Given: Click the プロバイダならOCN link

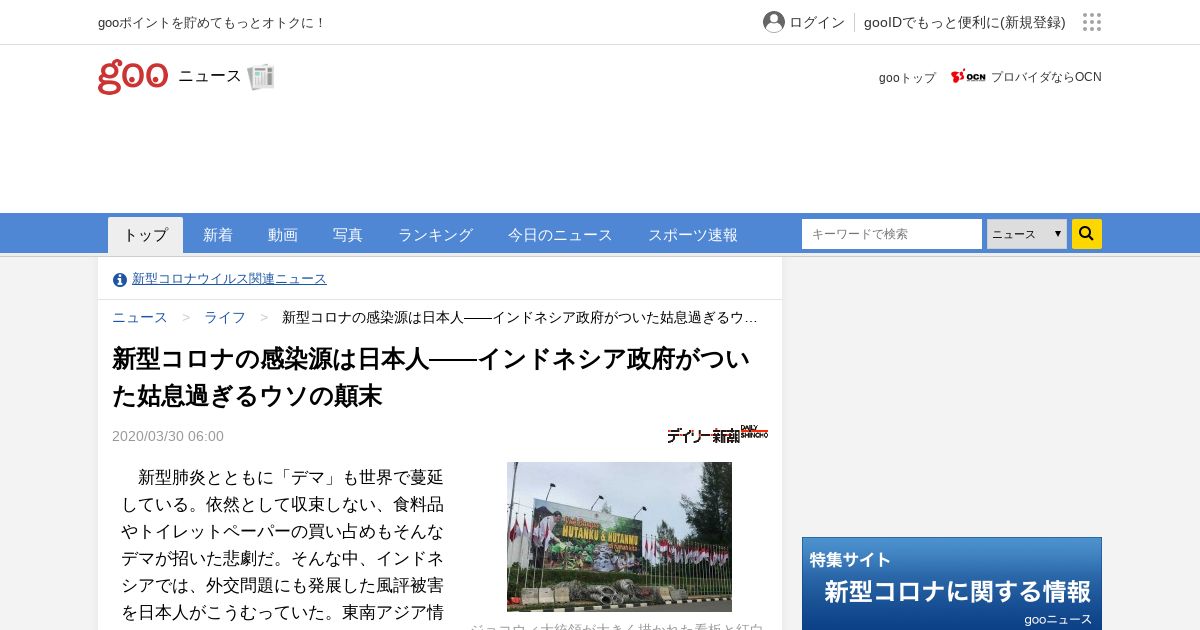Looking at the screenshot, I should [1046, 77].
